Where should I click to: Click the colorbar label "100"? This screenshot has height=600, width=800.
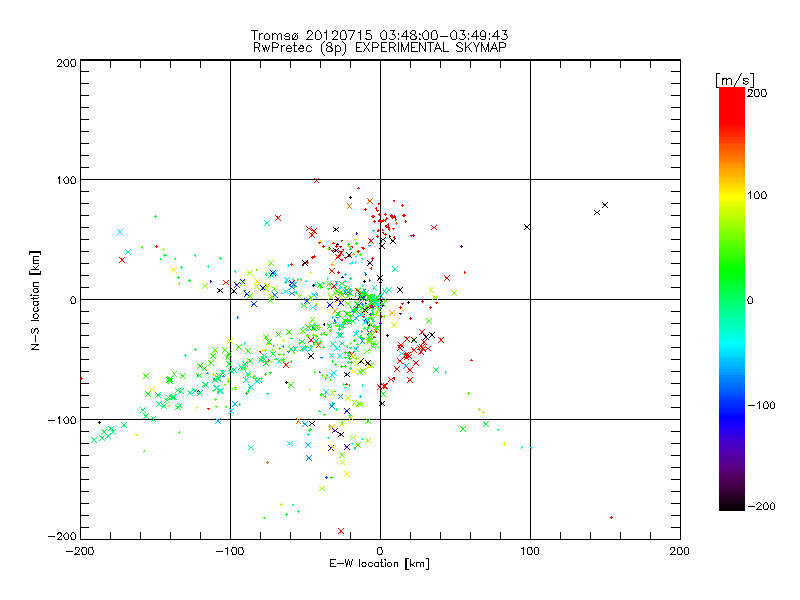coord(757,195)
